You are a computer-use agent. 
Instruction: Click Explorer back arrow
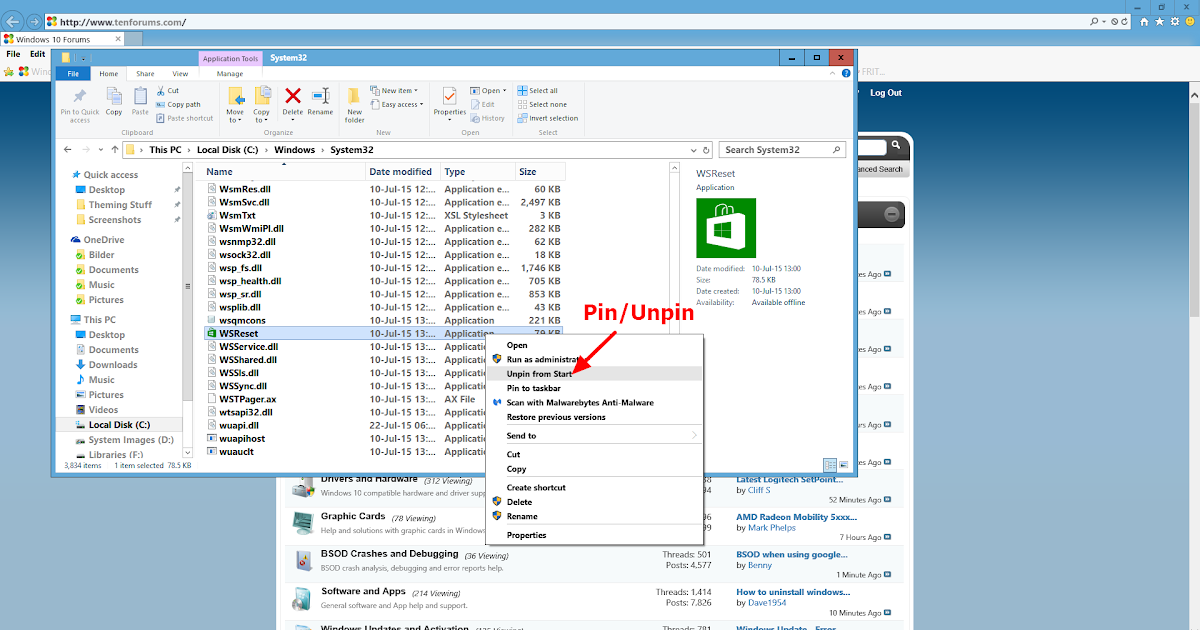[x=69, y=150]
